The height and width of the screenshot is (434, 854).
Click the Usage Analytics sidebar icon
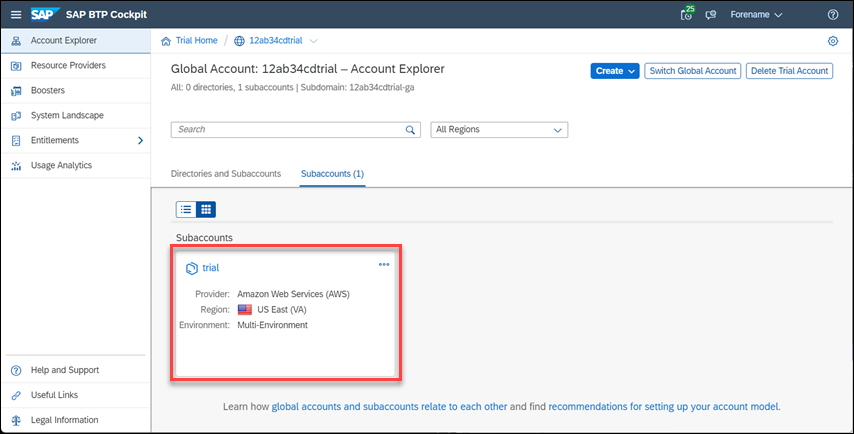[x=16, y=166]
